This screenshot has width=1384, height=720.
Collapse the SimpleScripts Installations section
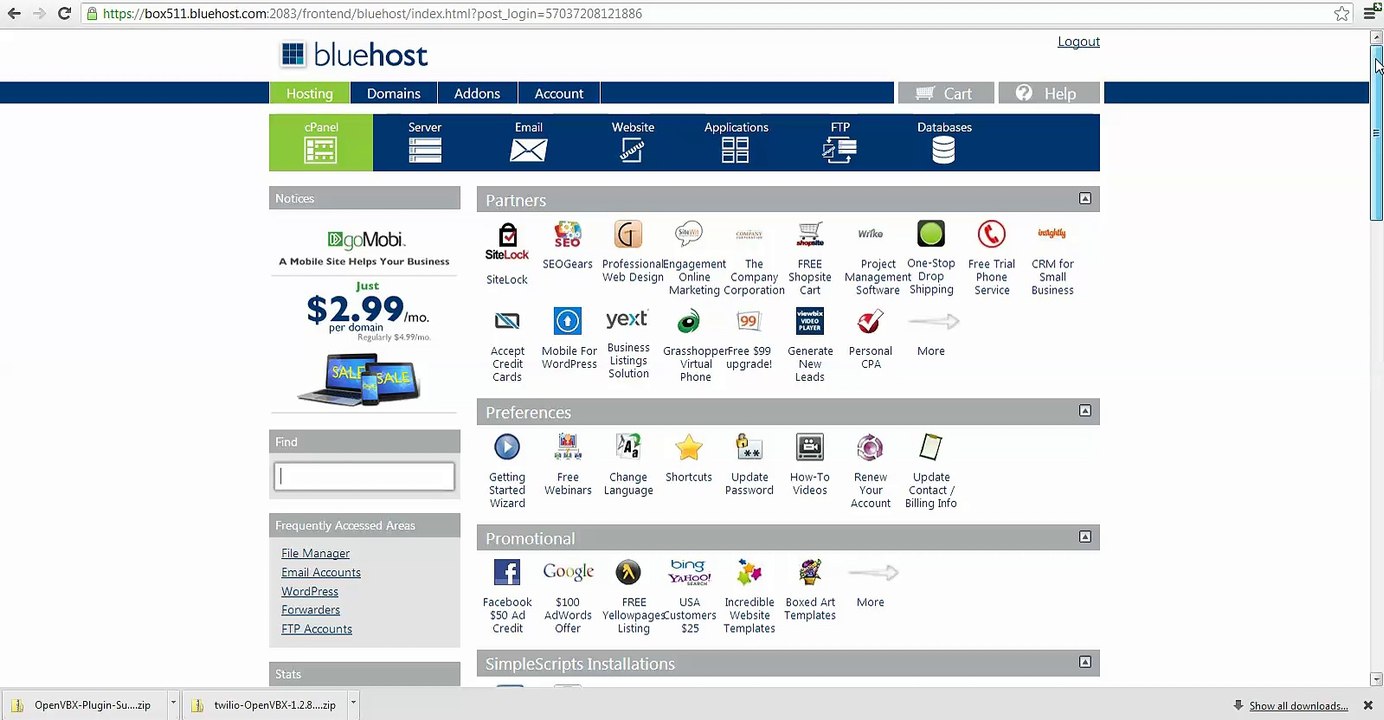(1085, 661)
